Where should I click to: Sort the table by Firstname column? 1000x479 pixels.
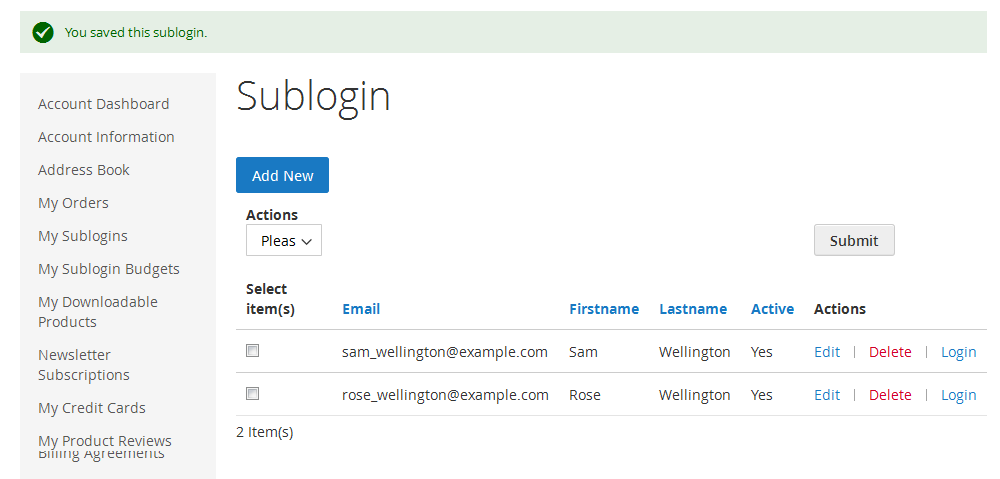tap(604, 309)
